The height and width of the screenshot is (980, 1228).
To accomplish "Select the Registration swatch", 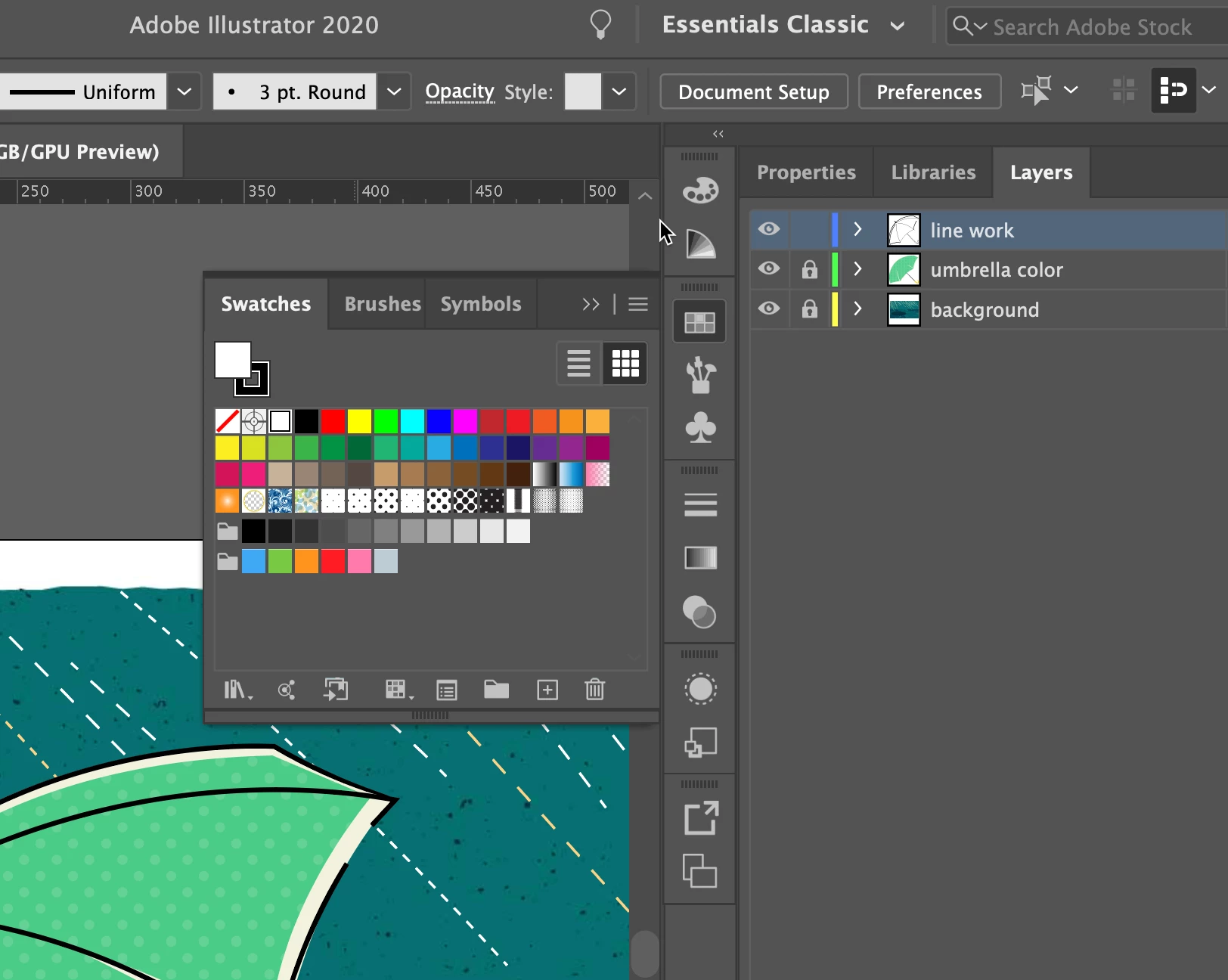I will [x=253, y=421].
